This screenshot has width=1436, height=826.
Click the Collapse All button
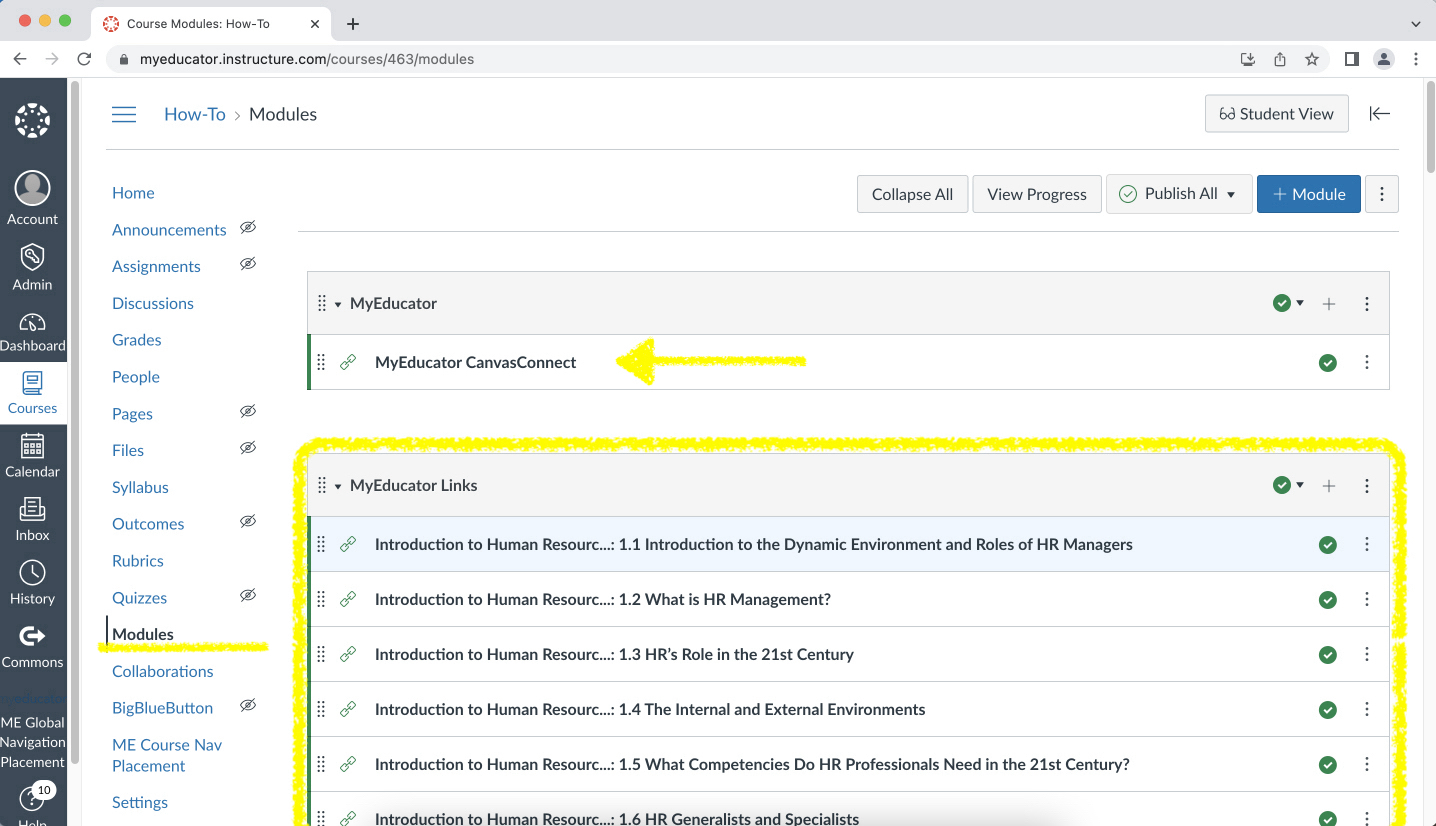pos(912,194)
